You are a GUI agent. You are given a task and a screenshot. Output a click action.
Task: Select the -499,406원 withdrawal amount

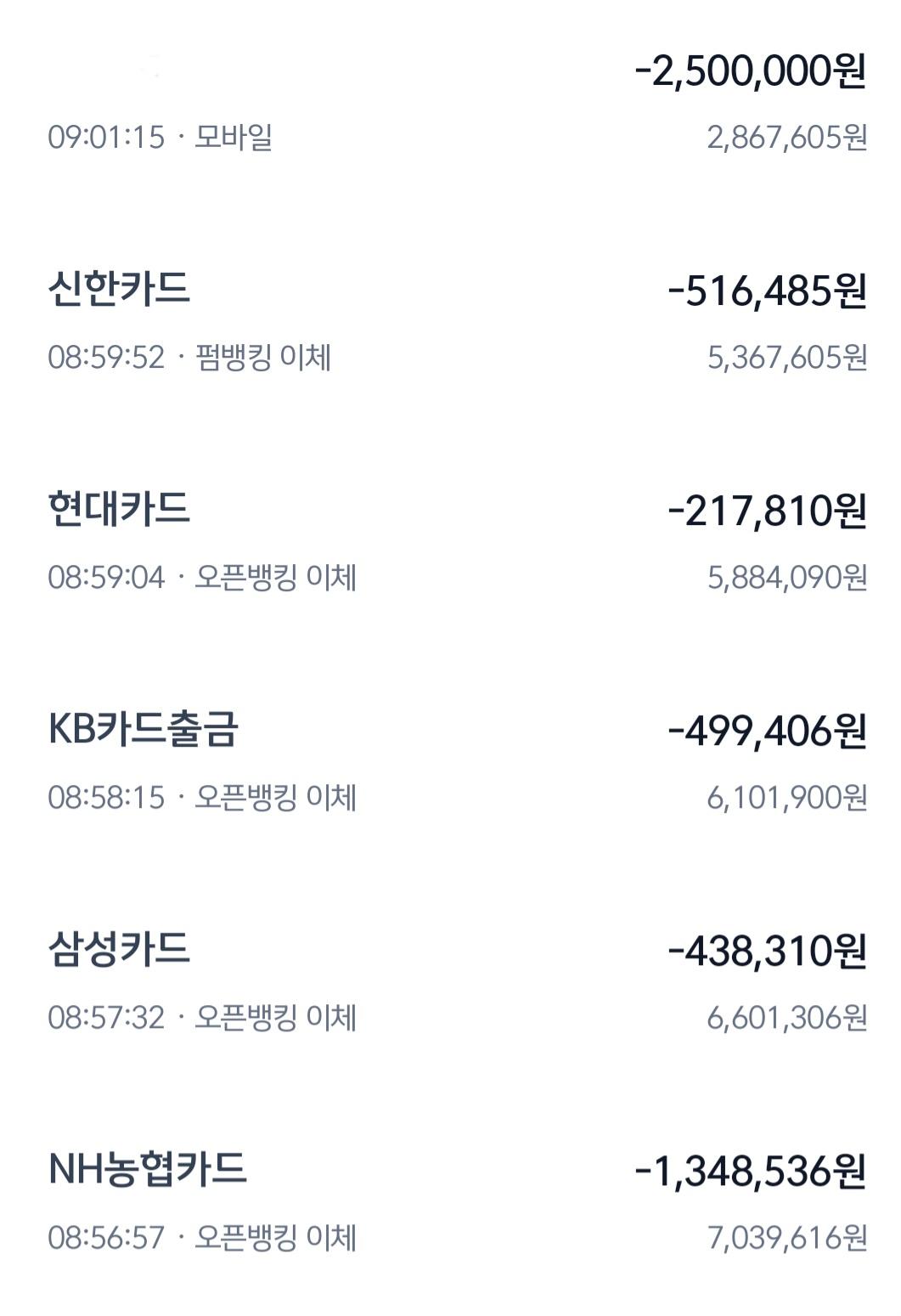[x=768, y=731]
